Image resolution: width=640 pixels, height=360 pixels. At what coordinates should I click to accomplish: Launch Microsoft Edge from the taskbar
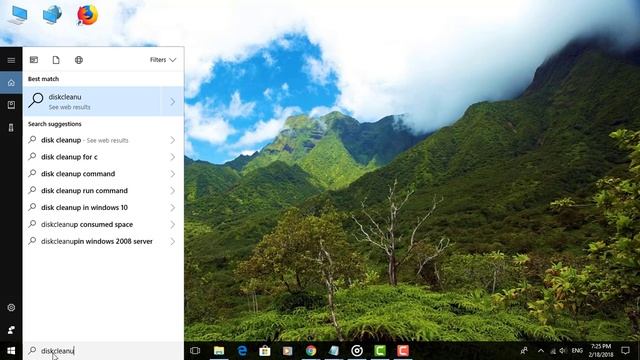click(242, 351)
